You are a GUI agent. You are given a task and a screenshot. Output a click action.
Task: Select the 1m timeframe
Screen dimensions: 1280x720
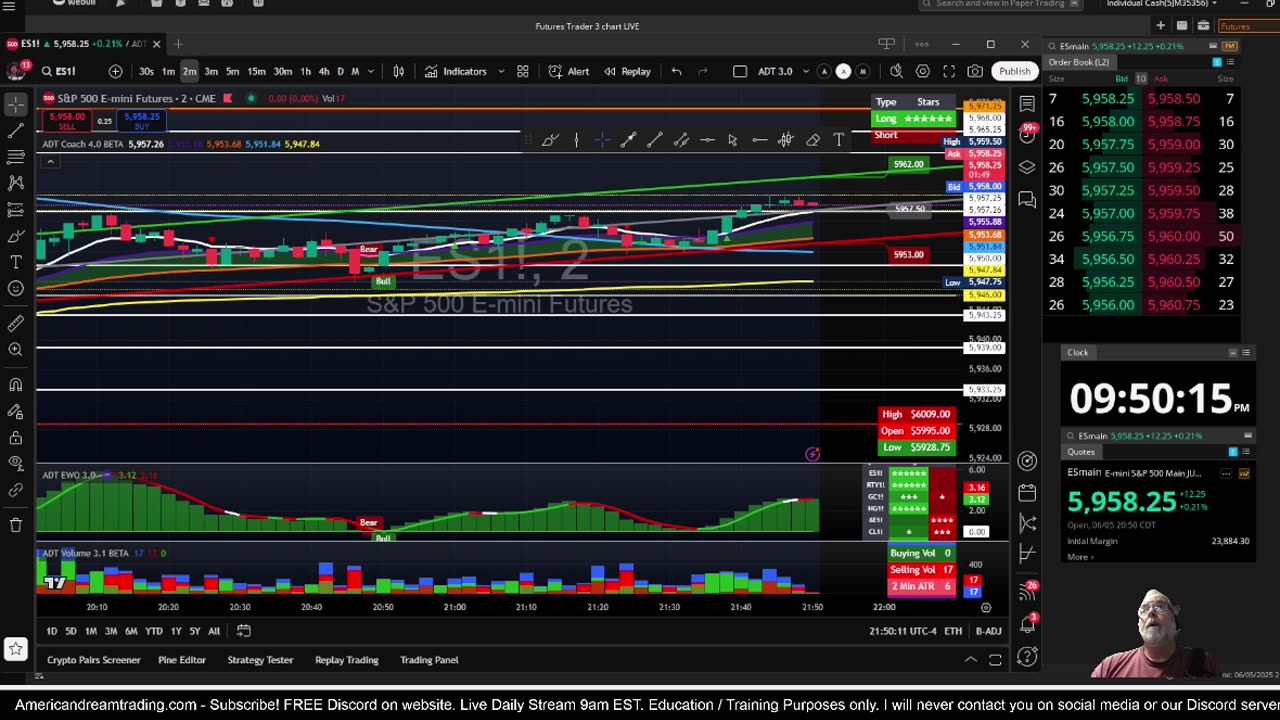tap(168, 71)
